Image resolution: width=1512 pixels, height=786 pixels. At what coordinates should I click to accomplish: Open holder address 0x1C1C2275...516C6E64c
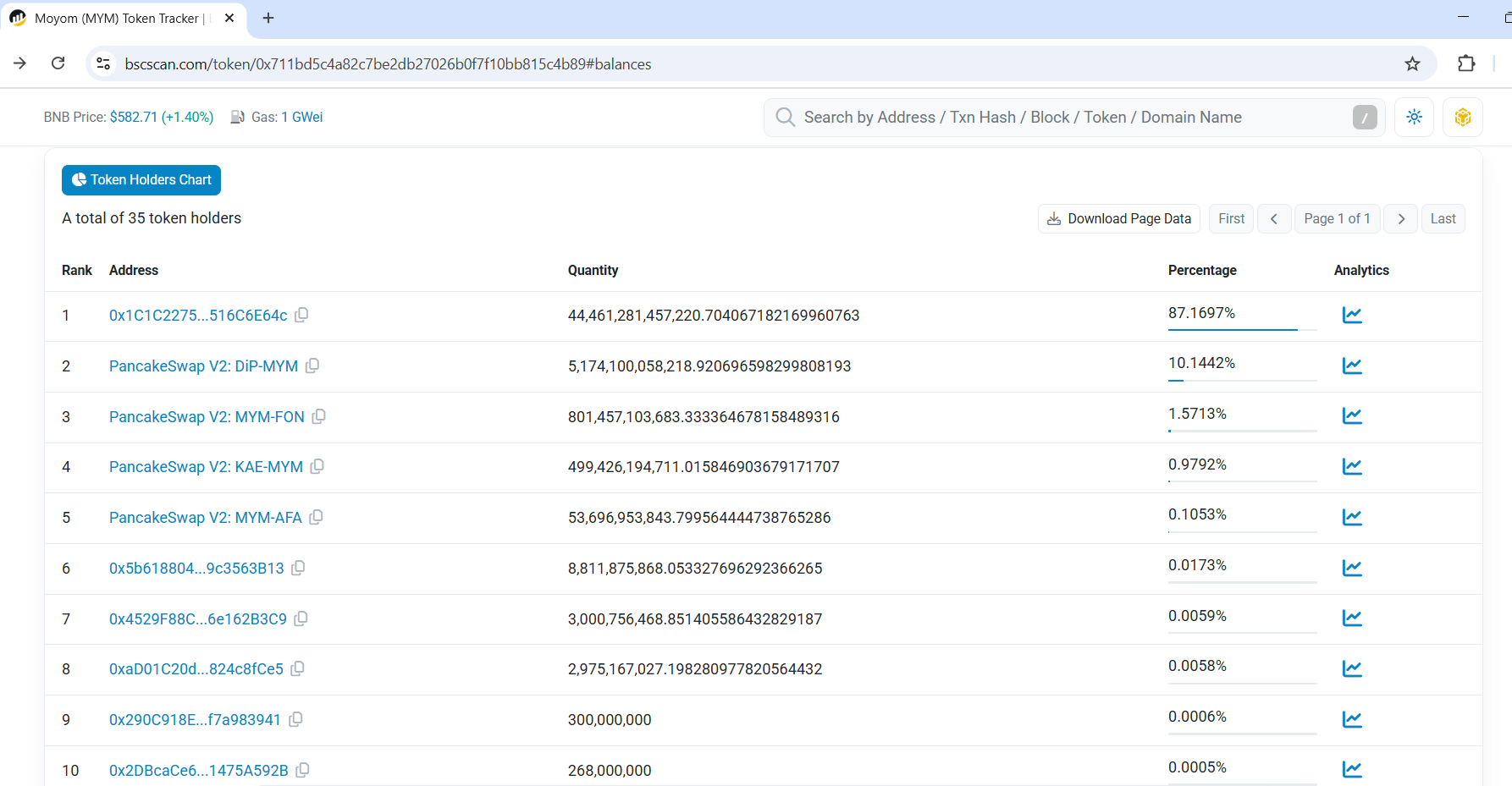[198, 316]
